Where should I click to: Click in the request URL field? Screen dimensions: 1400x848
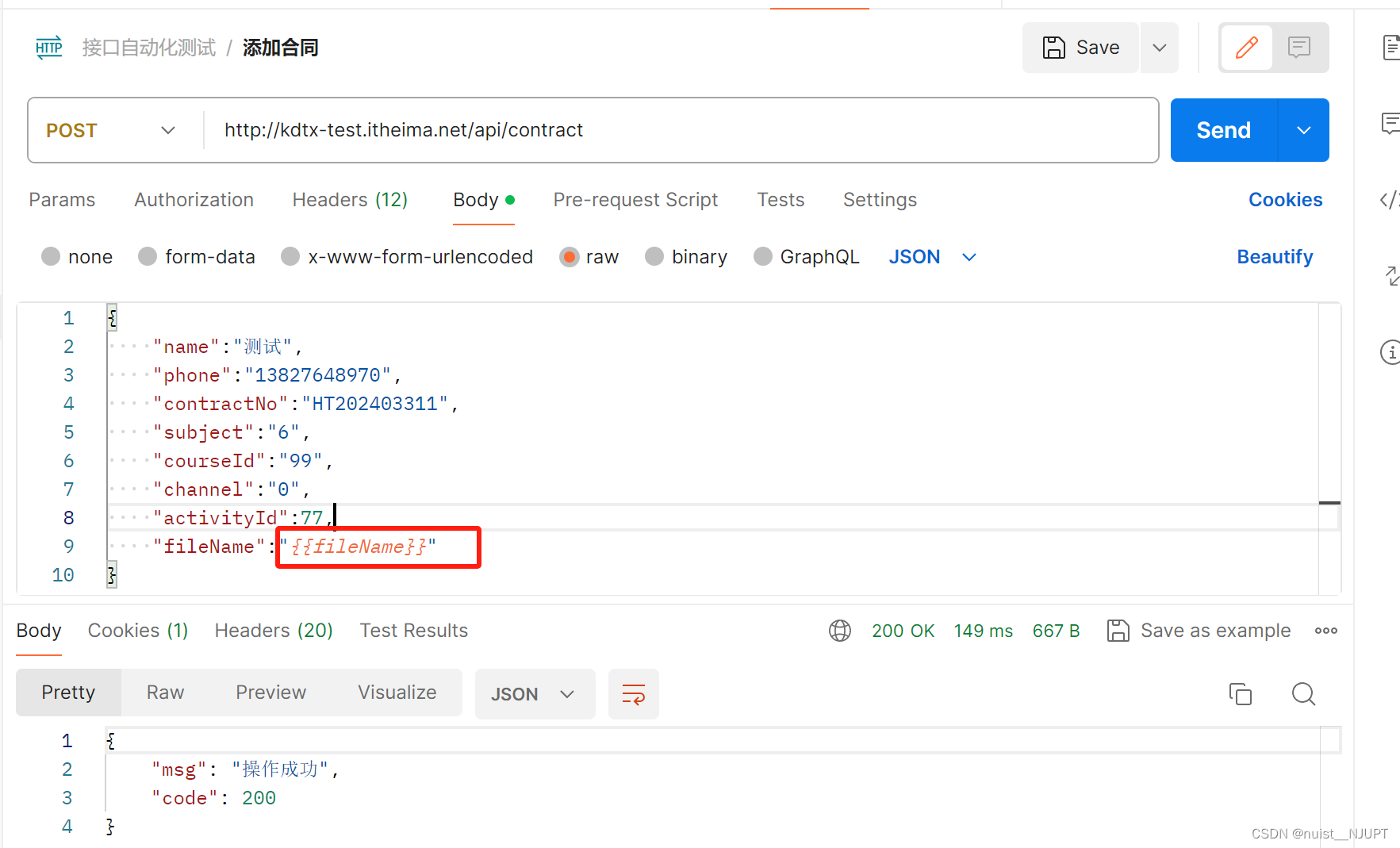(674, 130)
